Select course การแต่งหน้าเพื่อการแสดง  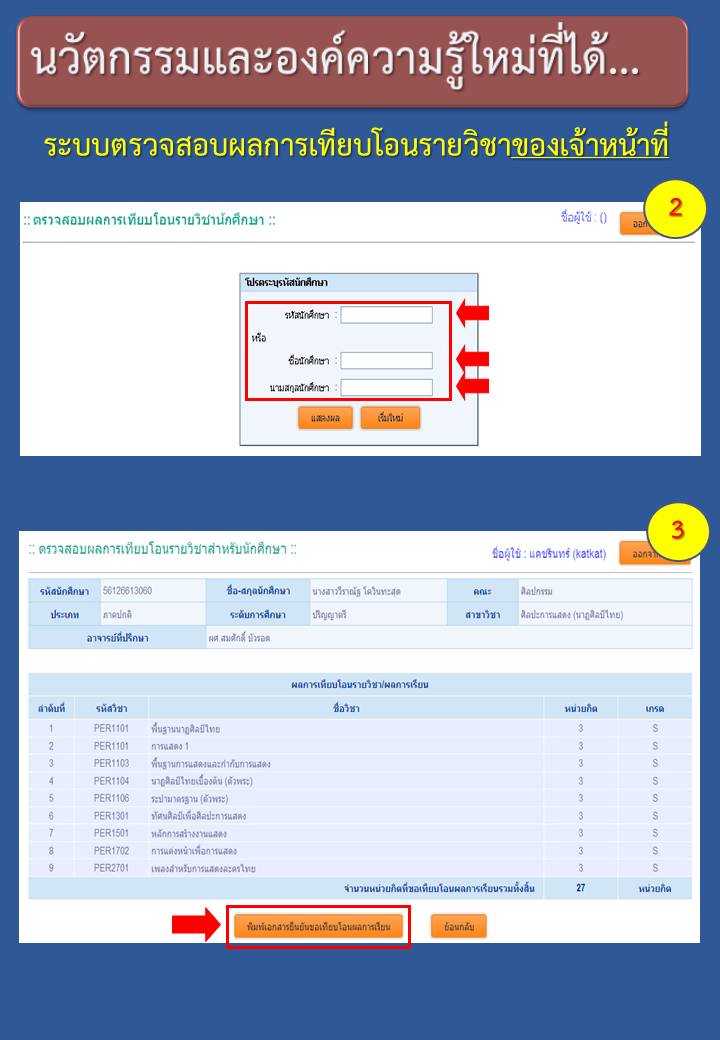click(194, 851)
